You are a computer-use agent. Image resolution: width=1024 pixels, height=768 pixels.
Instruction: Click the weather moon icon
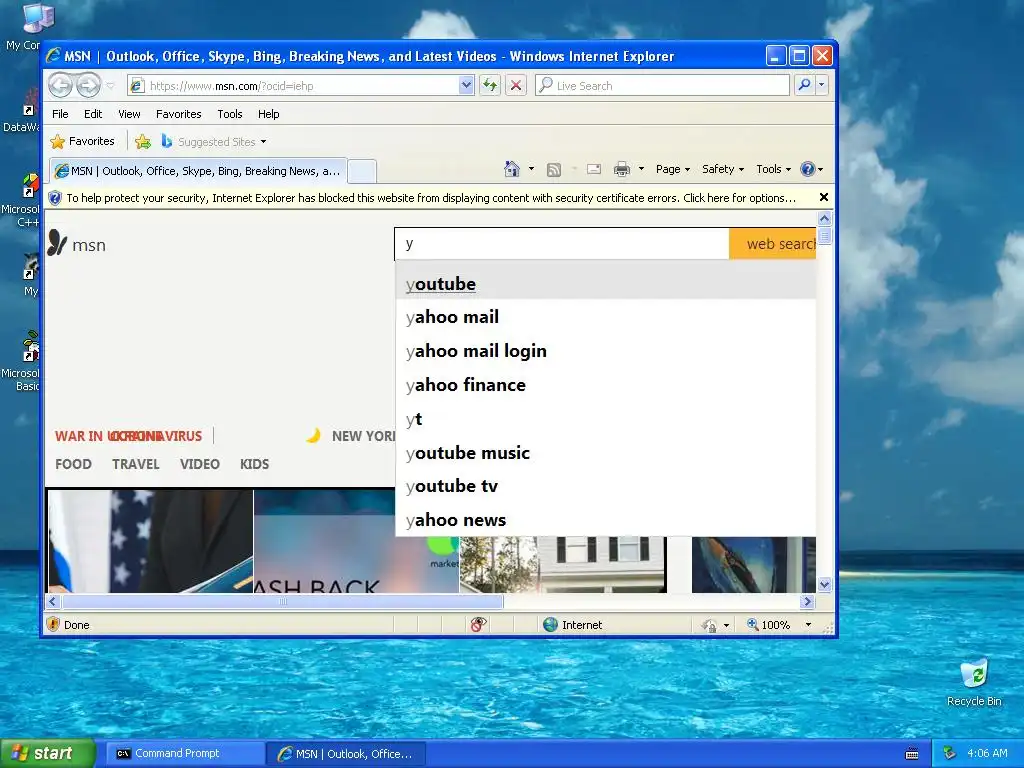[313, 436]
